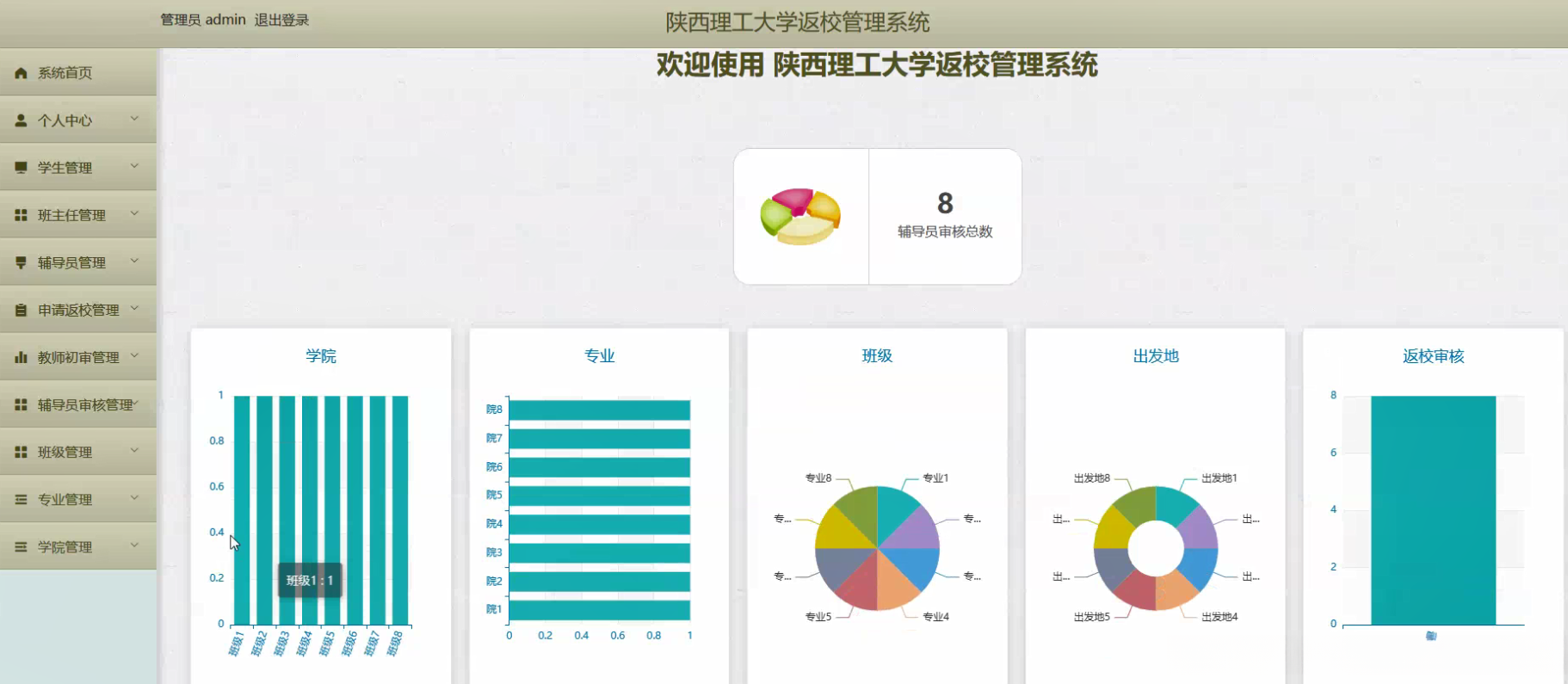Expand the 学院管理 chevron
Screen dimensions: 1568x684
click(x=134, y=544)
